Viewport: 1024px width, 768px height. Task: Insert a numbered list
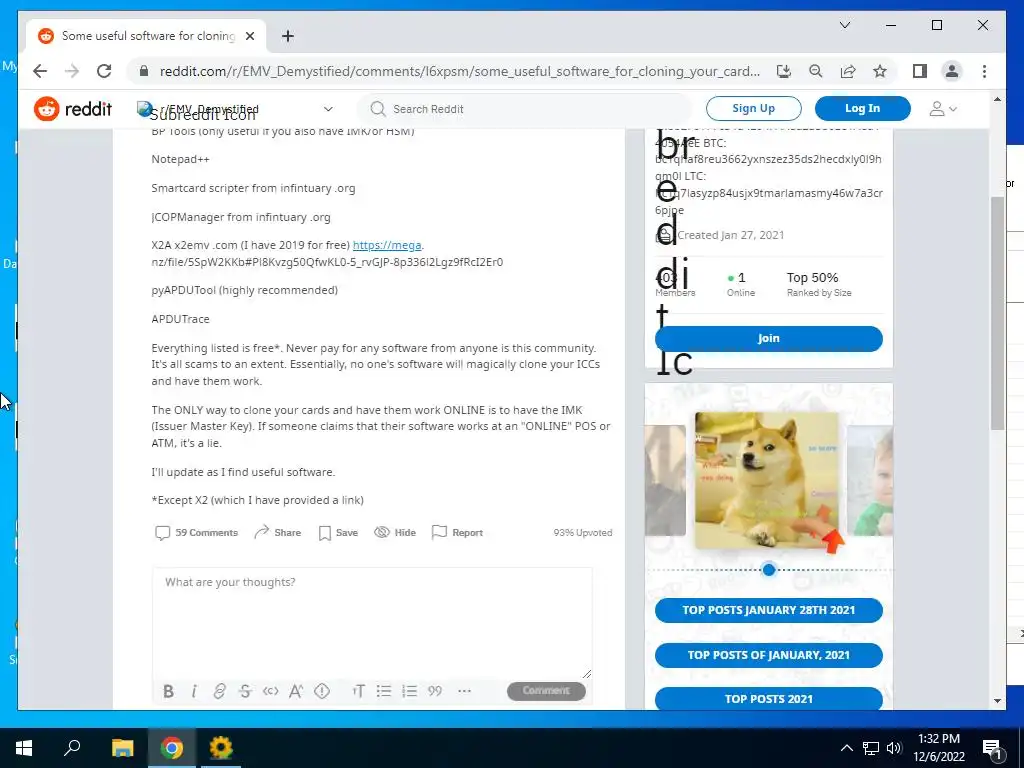[409, 691]
